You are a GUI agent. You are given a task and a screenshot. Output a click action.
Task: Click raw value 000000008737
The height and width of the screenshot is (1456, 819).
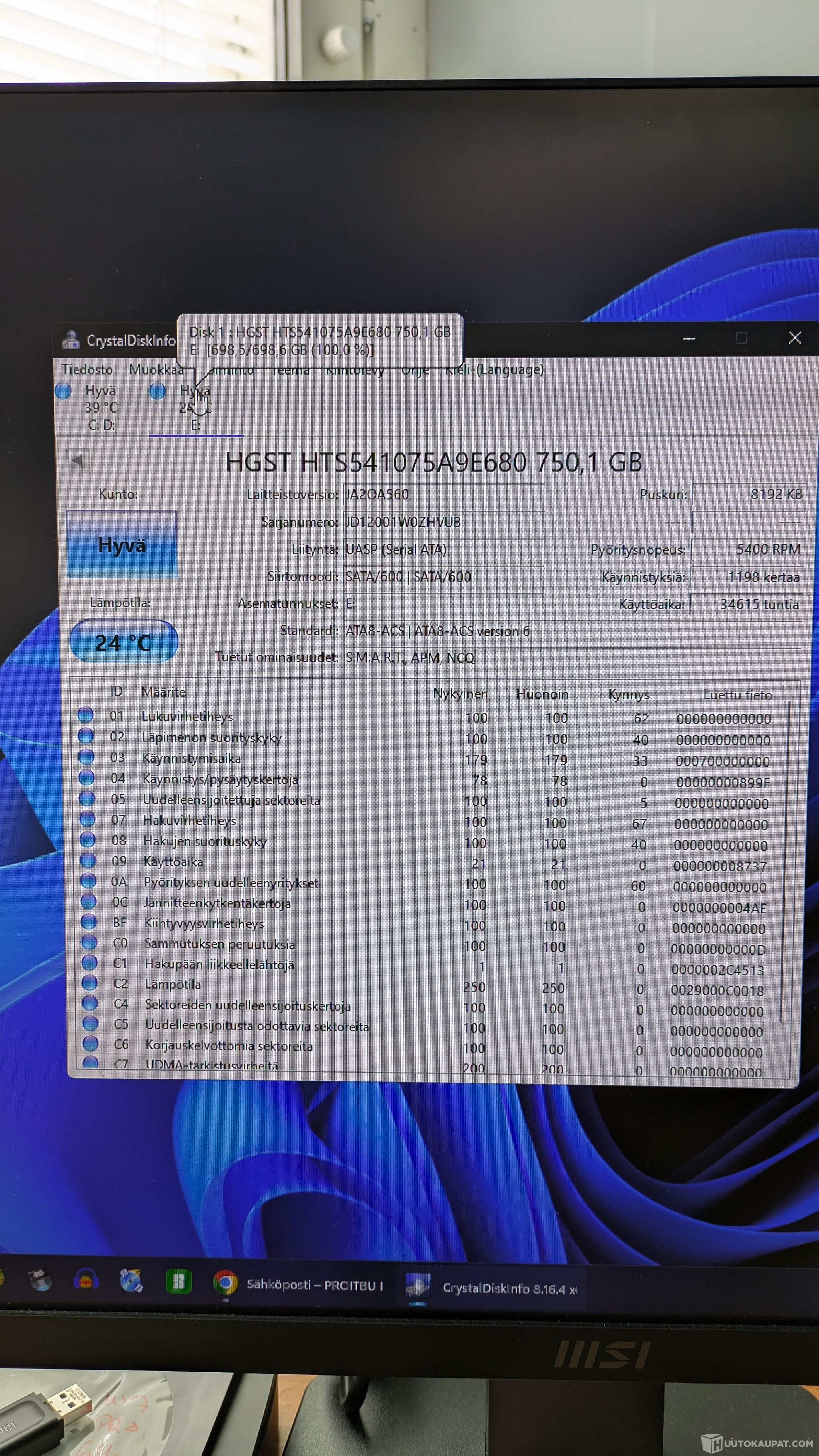[720, 866]
